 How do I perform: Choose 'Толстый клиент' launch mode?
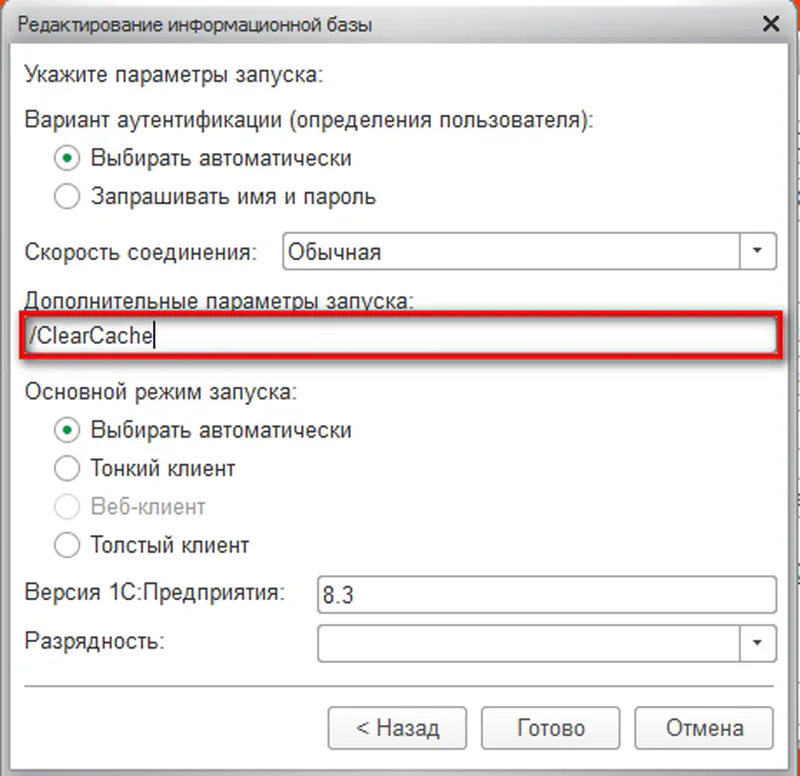[x=67, y=545]
